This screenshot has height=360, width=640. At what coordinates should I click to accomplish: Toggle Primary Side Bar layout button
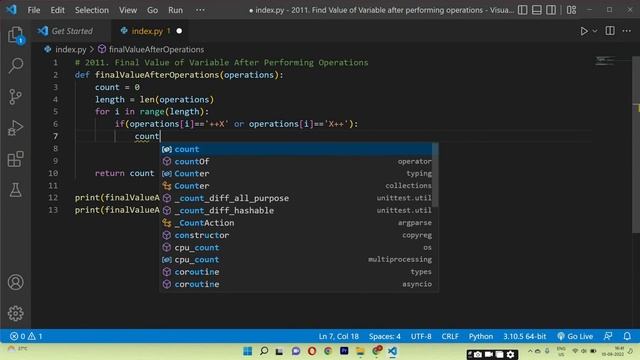(522, 10)
